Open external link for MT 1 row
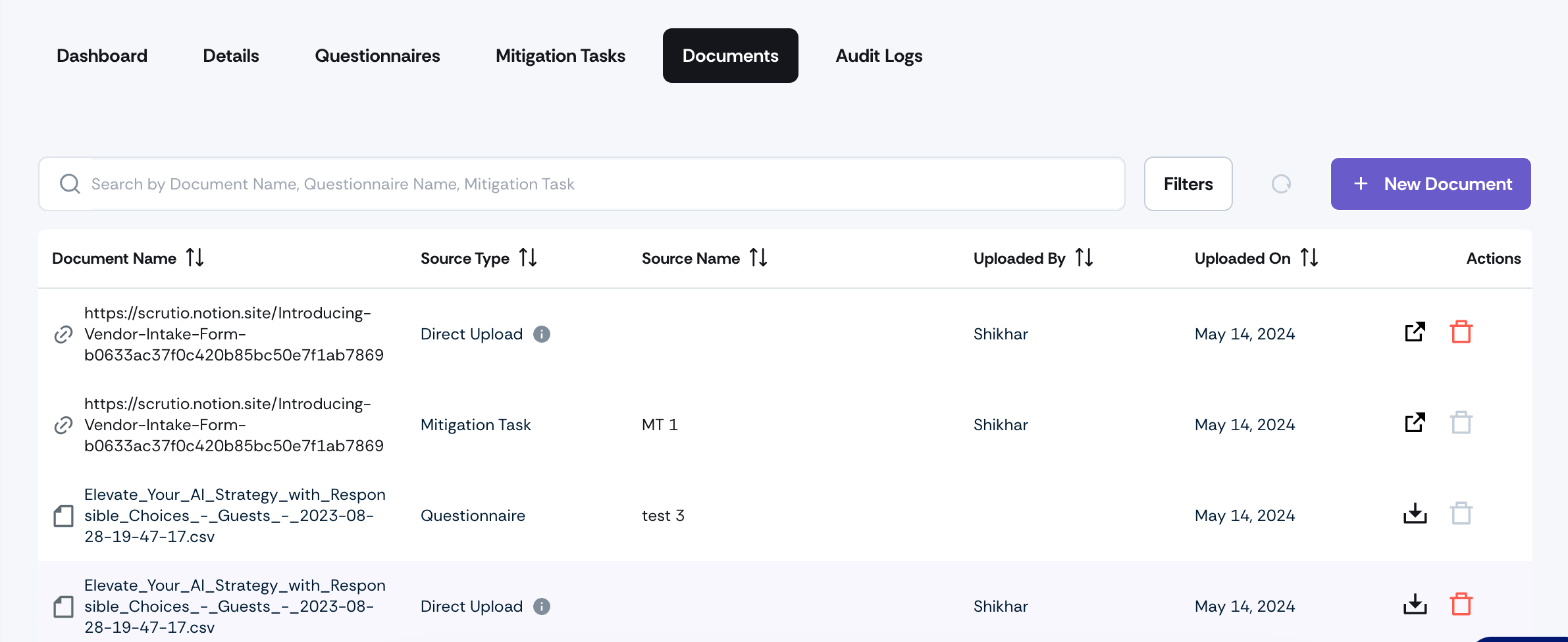This screenshot has width=1568, height=642. (x=1415, y=423)
